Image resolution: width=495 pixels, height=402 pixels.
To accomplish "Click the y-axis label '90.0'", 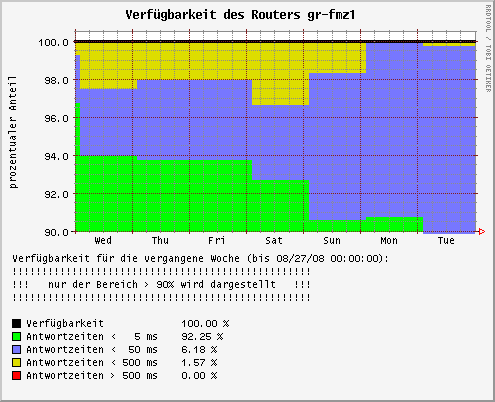I will [56, 232].
